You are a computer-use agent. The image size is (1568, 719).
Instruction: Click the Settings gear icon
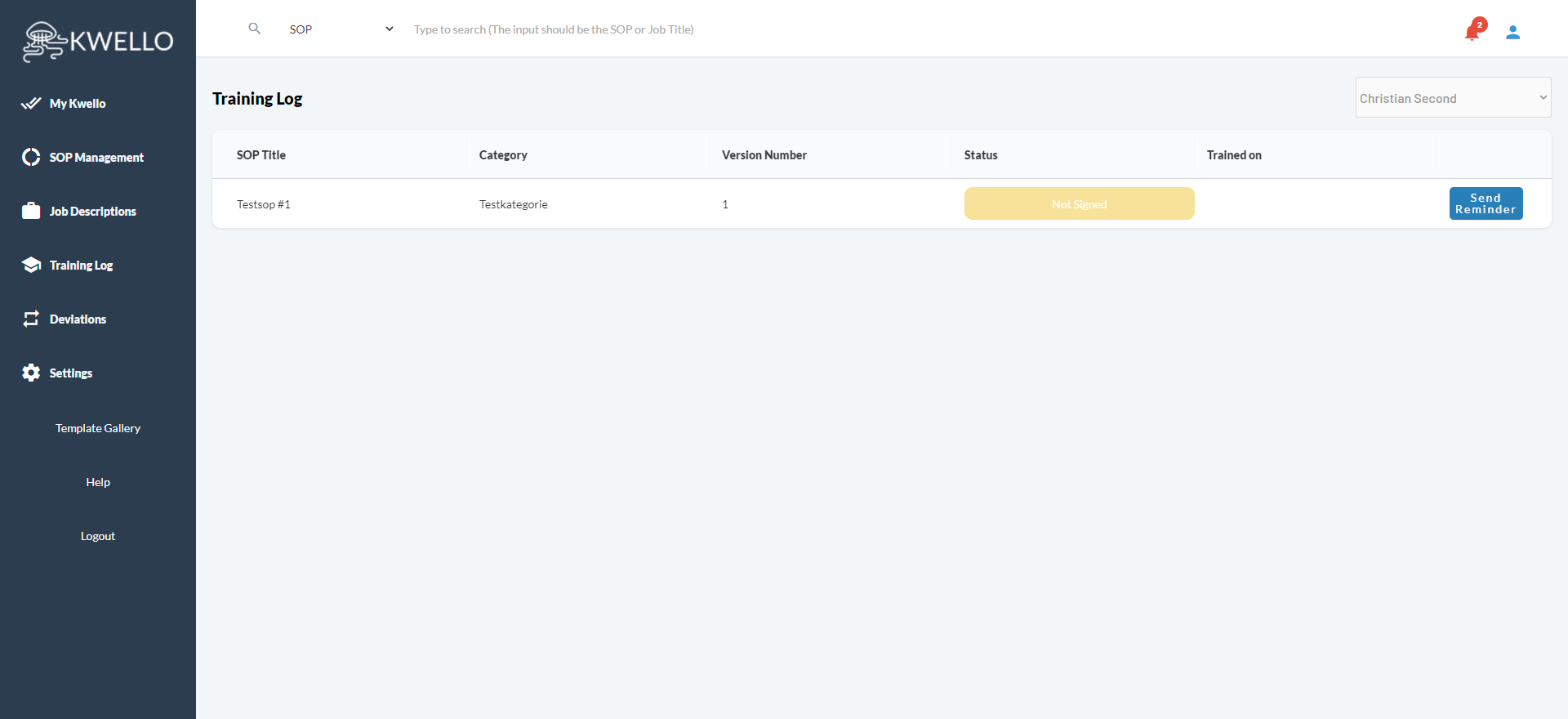tap(31, 373)
